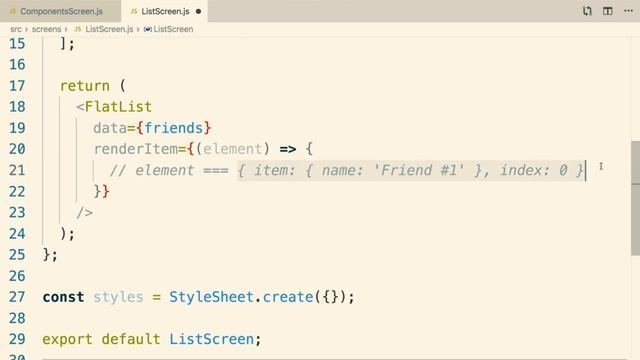Viewport: 640px width, 360px height.
Task: Click StyleSheet on line 27
Action: [211, 297]
